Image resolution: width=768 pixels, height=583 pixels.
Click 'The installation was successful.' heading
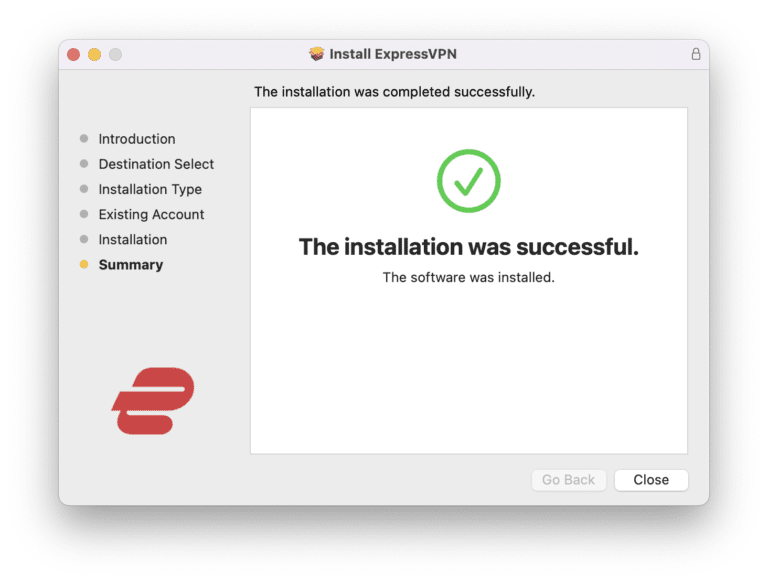pyautogui.click(x=469, y=246)
